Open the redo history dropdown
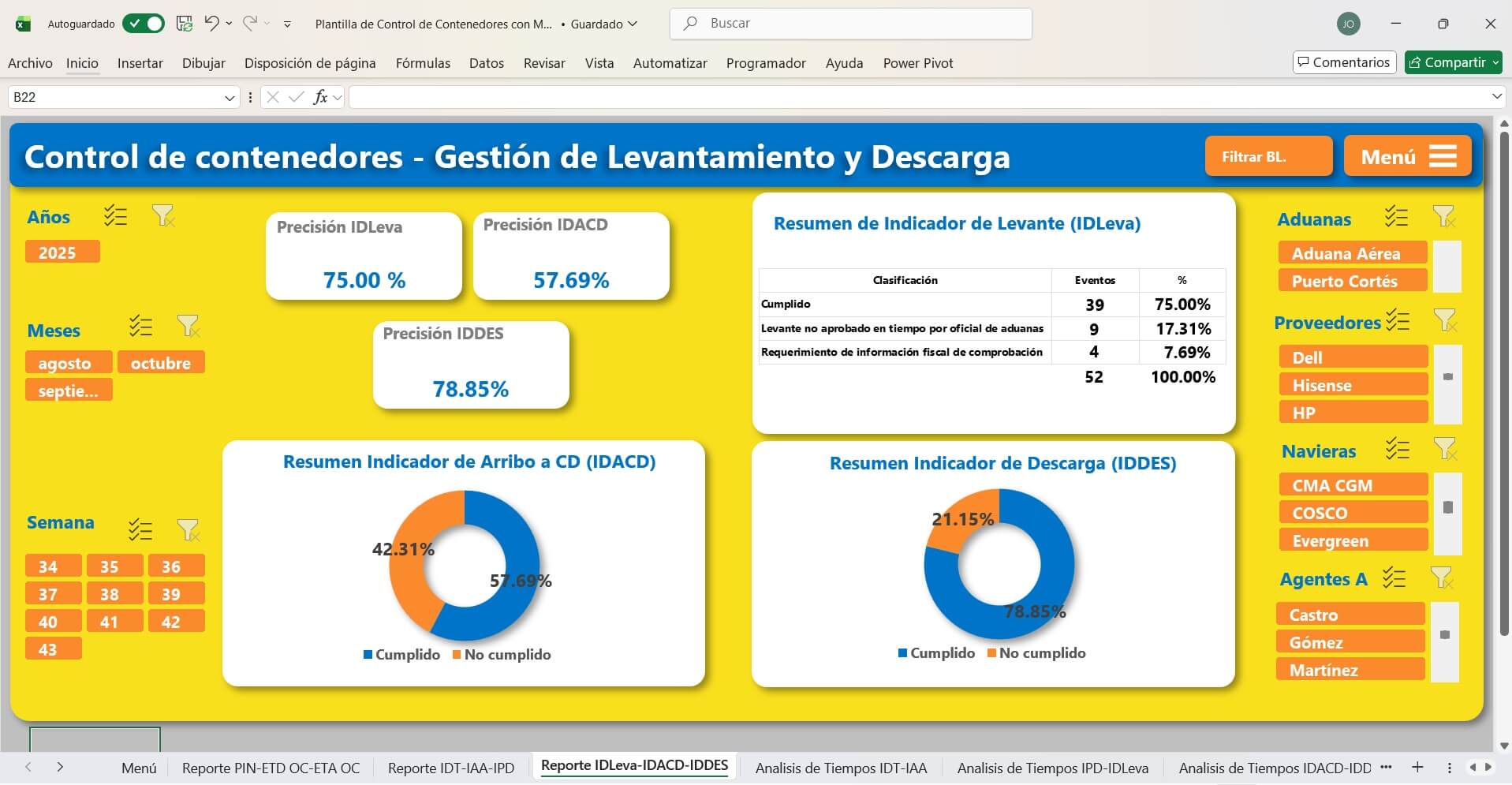 point(267,24)
